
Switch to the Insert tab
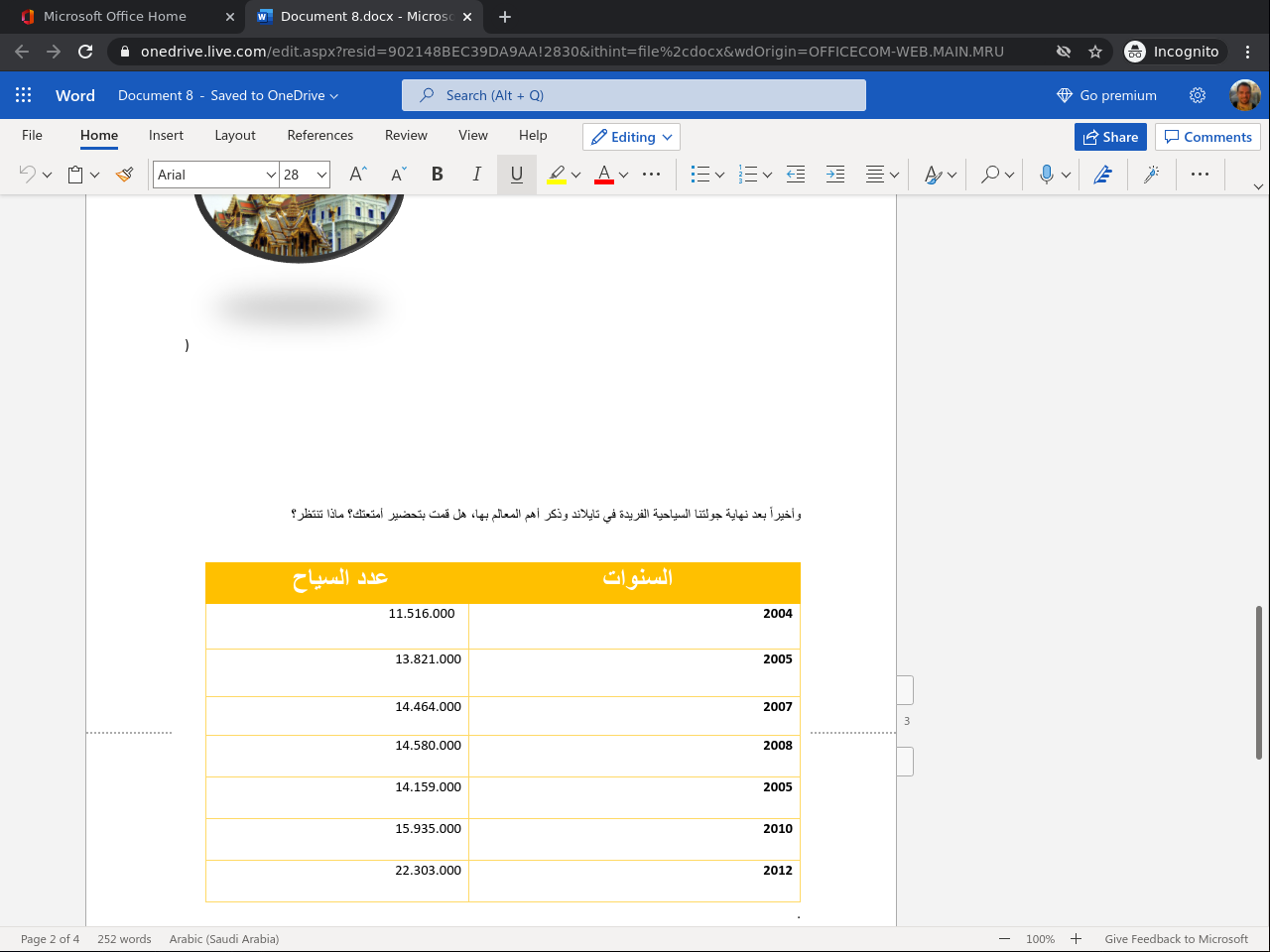(166, 135)
